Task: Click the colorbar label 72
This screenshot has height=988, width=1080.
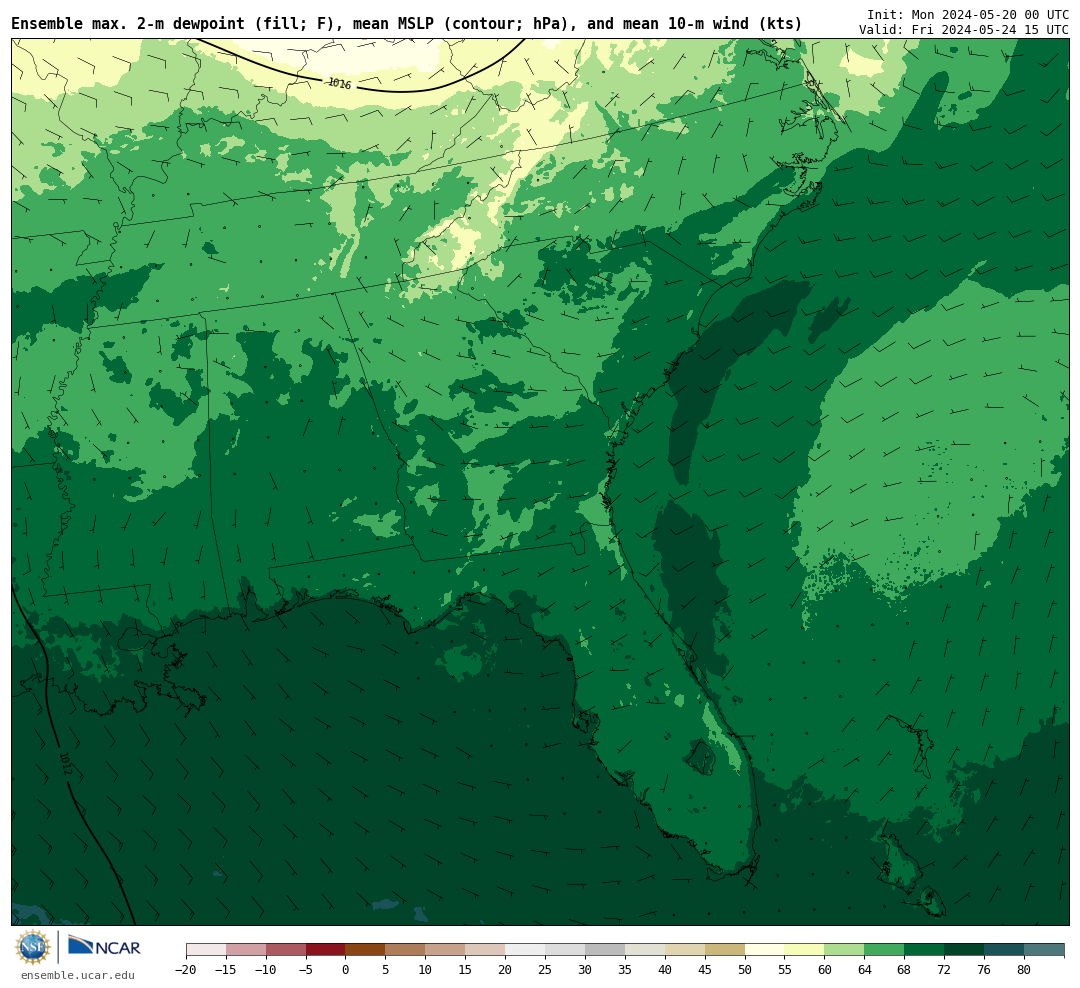Action: pyautogui.click(x=944, y=970)
